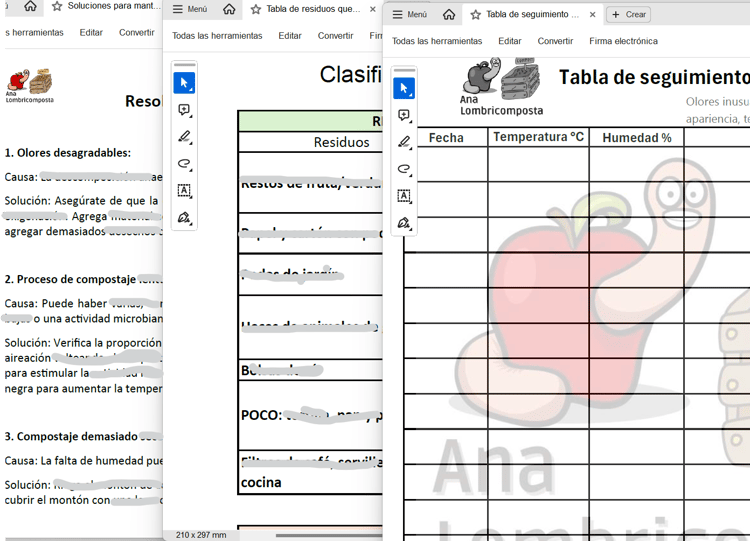This screenshot has width=750, height=541.
Task: Click the Temperatura °C column header
Action: (539, 137)
